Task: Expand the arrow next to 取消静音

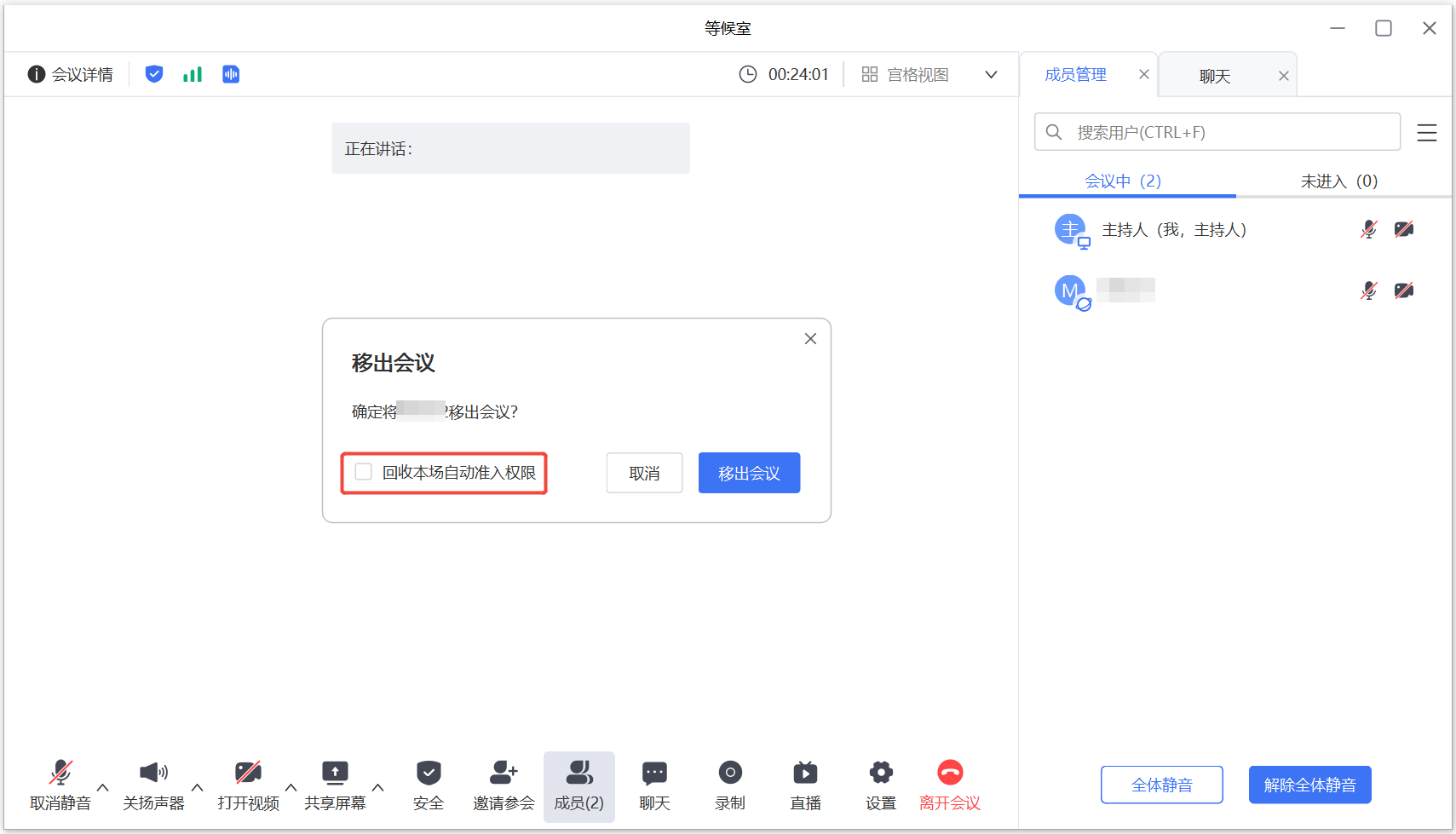Action: click(x=103, y=788)
